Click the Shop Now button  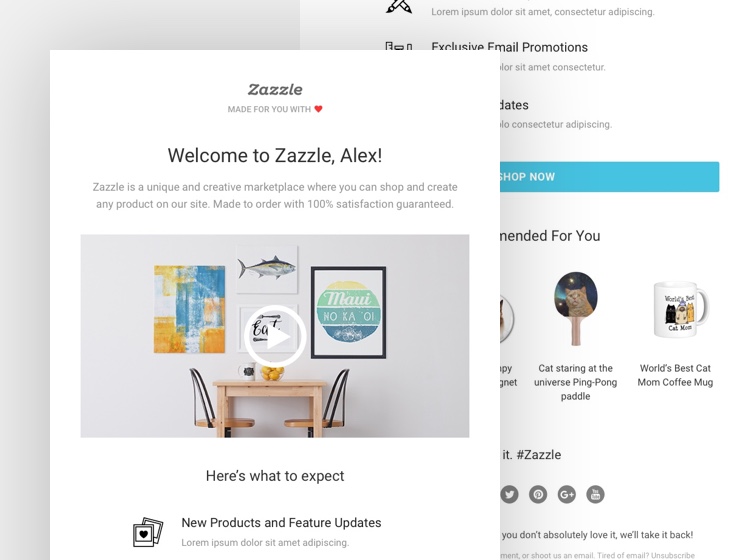(x=609, y=177)
